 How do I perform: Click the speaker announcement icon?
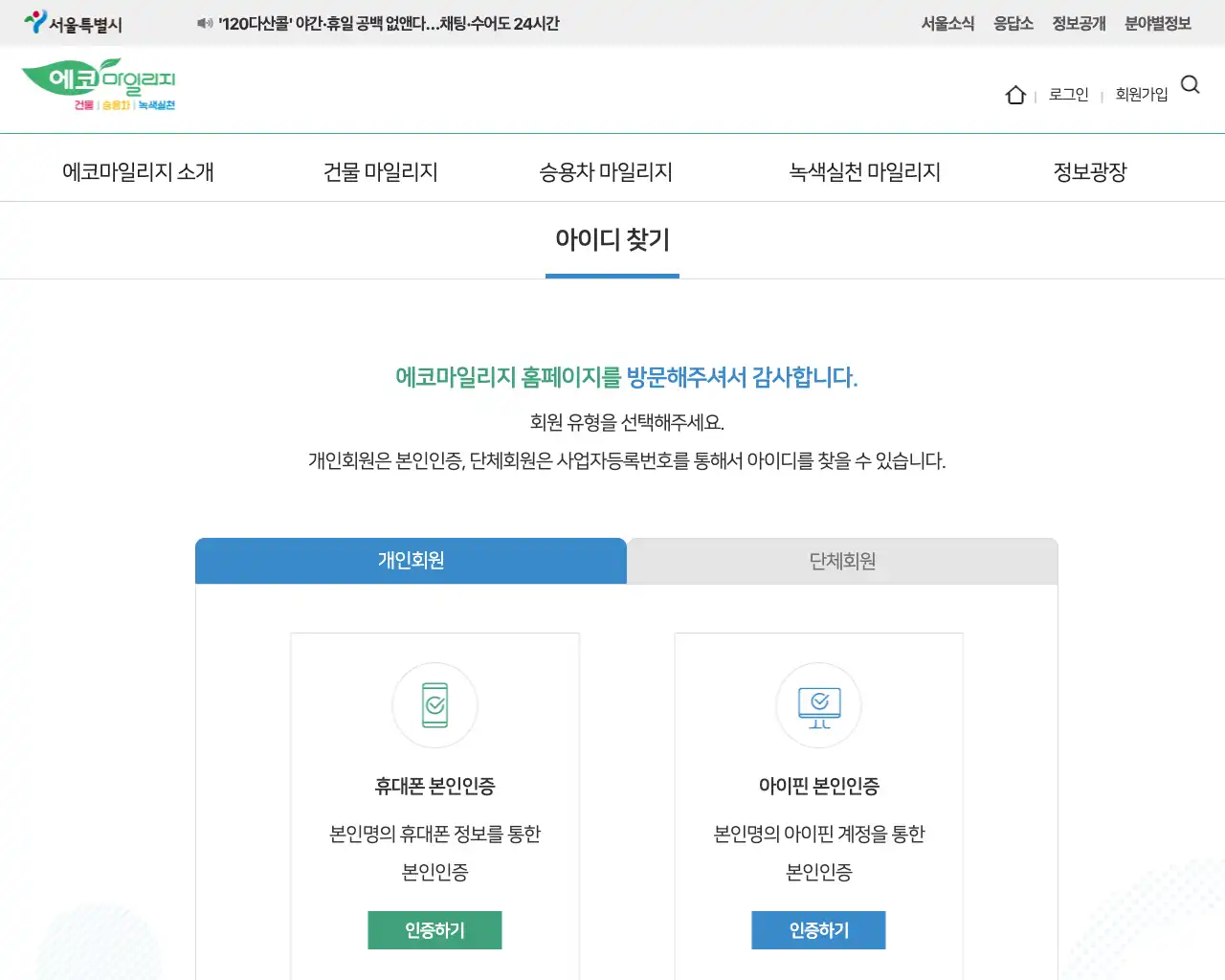(x=205, y=23)
